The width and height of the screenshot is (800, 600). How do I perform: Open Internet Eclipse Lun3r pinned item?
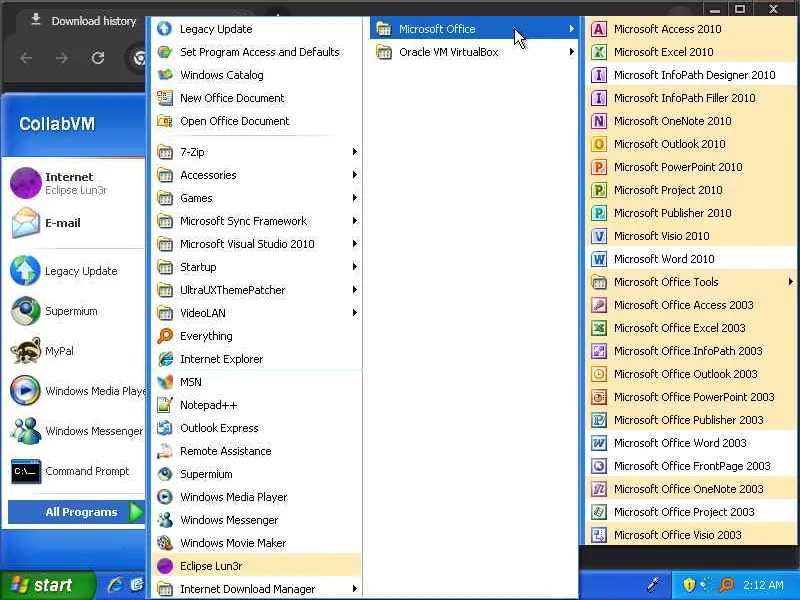[76, 183]
